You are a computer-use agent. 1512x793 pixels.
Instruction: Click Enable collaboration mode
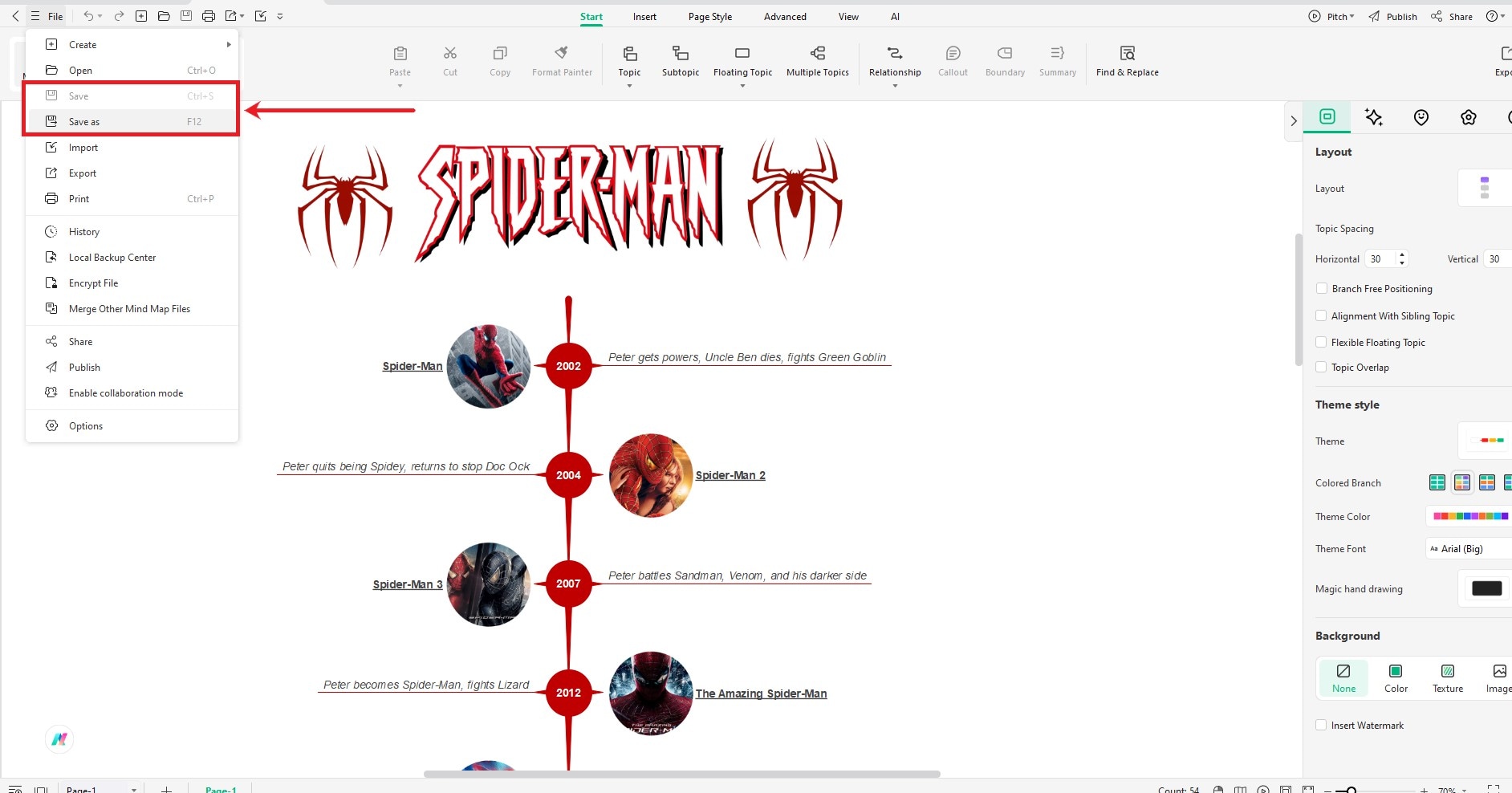coord(132,393)
